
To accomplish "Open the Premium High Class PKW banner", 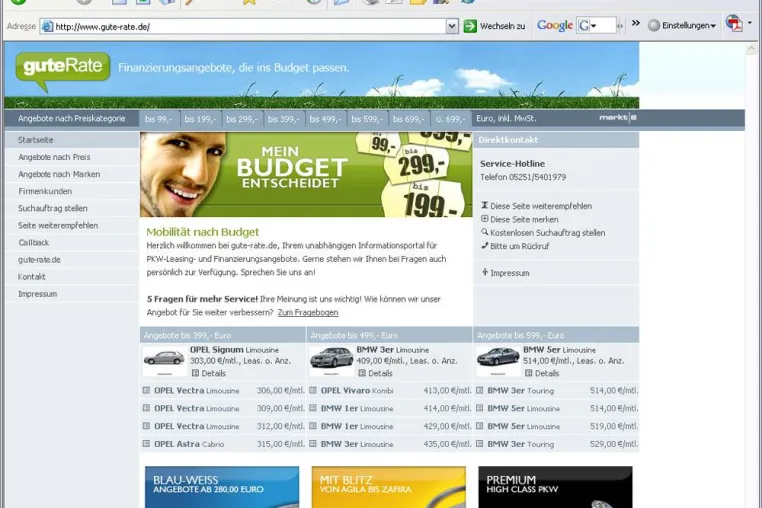I will (x=555, y=487).
